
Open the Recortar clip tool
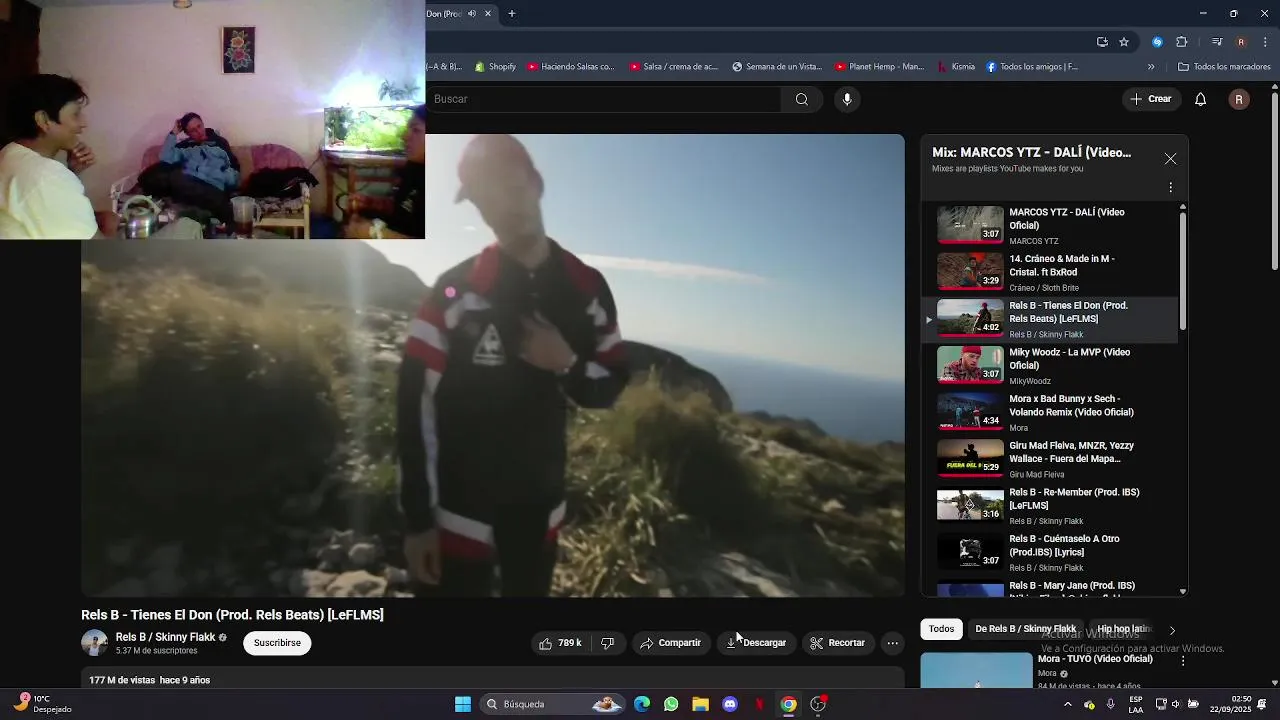click(838, 643)
